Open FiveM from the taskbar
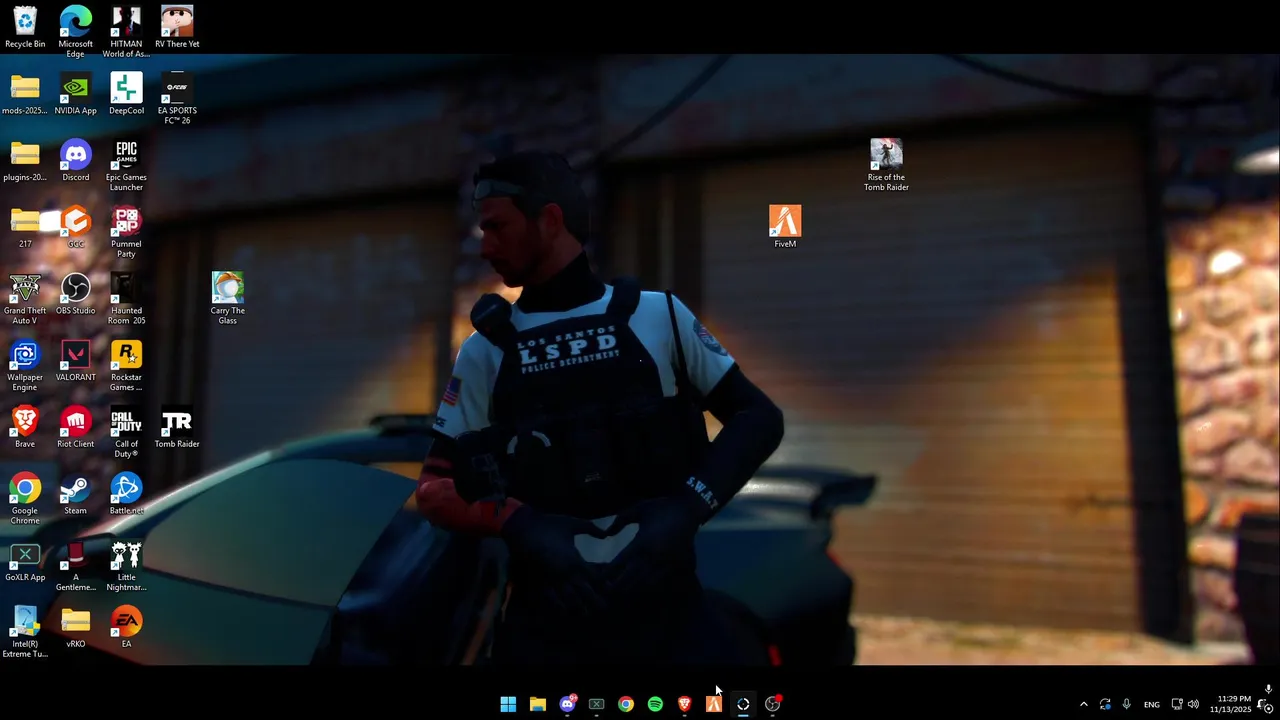This screenshot has height=720, width=1280. (x=714, y=704)
